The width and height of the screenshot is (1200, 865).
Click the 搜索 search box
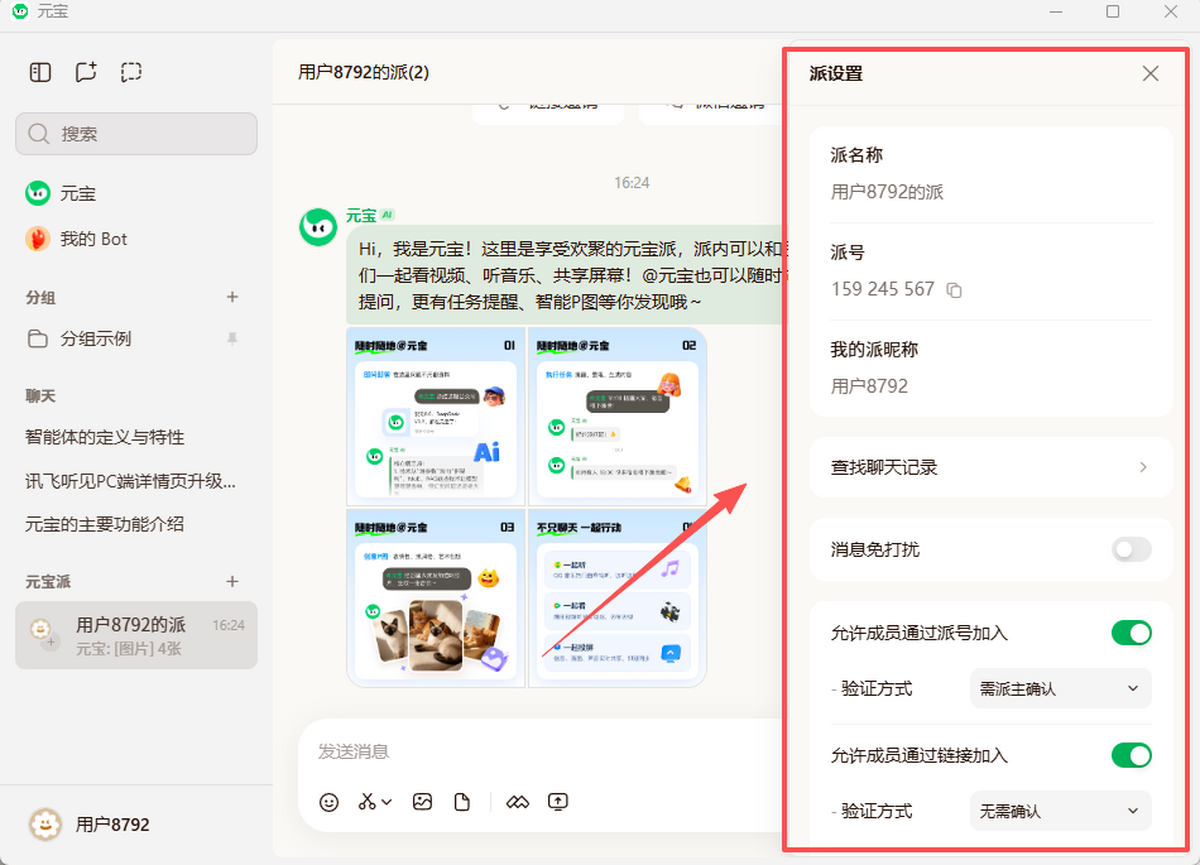(136, 134)
